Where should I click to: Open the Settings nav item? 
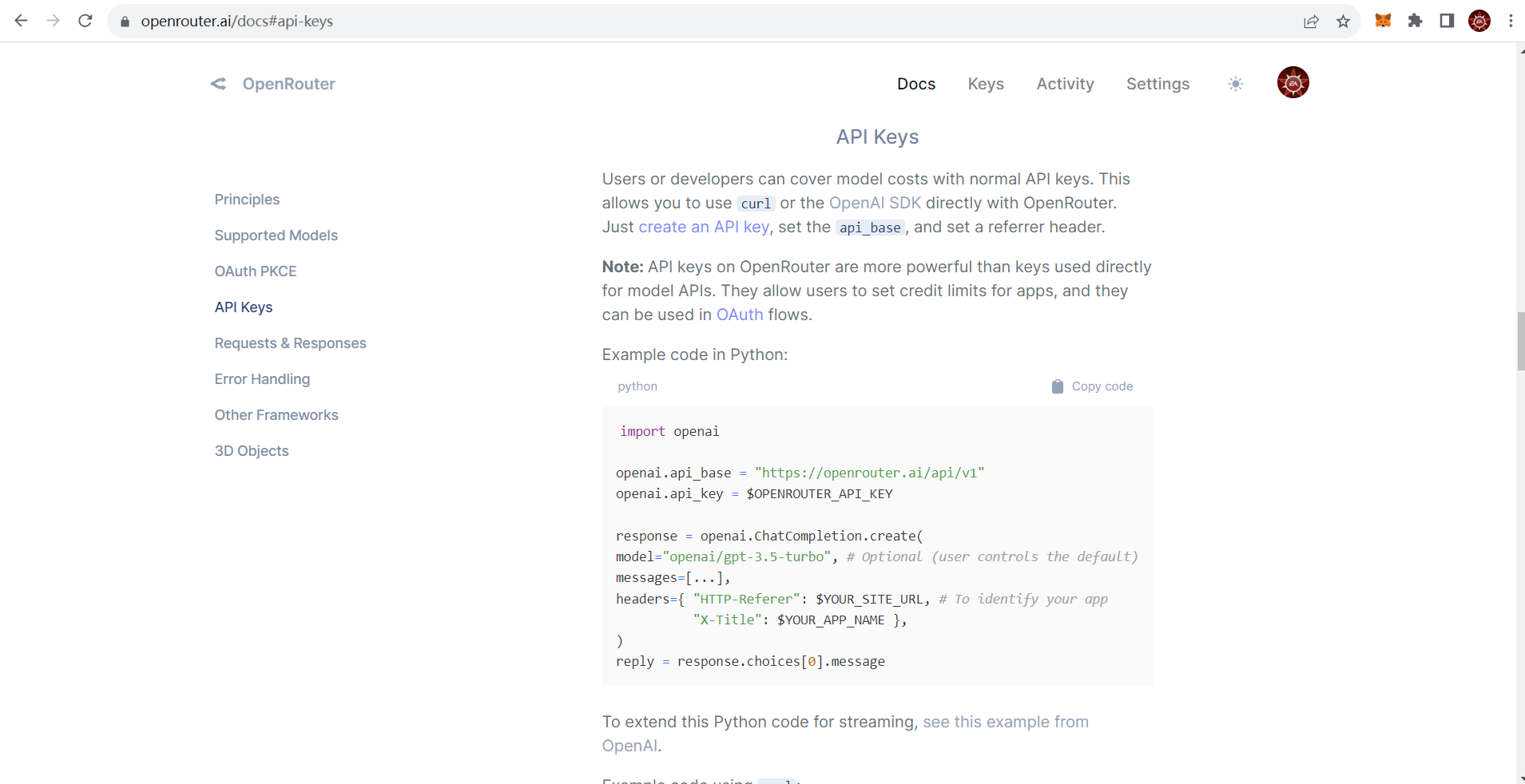coord(1158,84)
